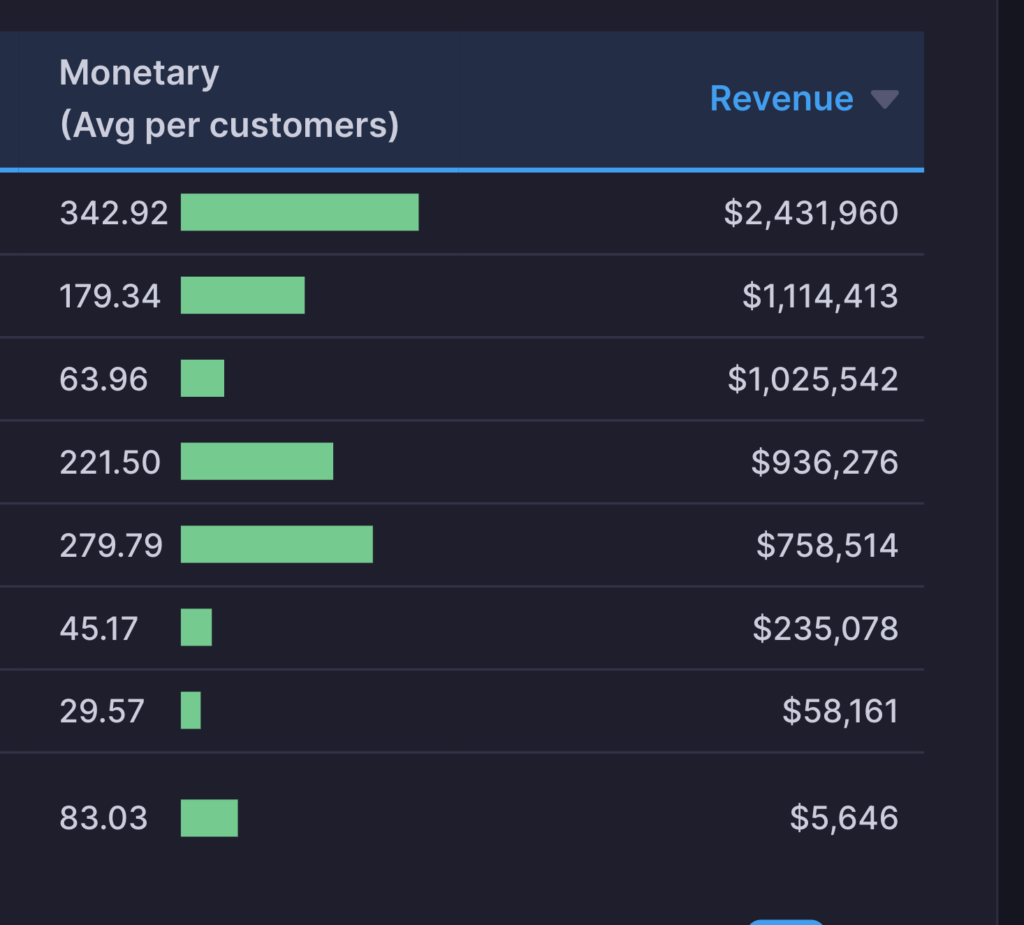Image resolution: width=1024 pixels, height=925 pixels.
Task: Select monetary value 179.34
Action: pos(110,296)
